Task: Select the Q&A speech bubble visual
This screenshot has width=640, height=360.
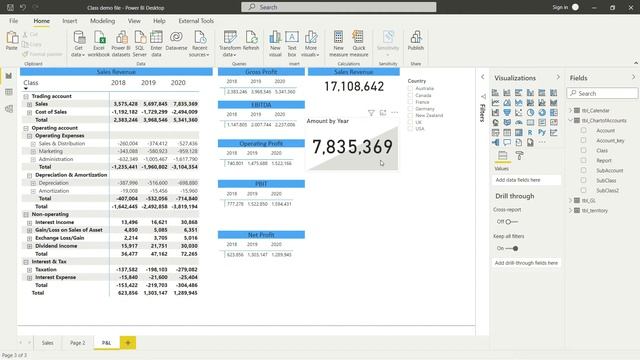Action: [507, 142]
